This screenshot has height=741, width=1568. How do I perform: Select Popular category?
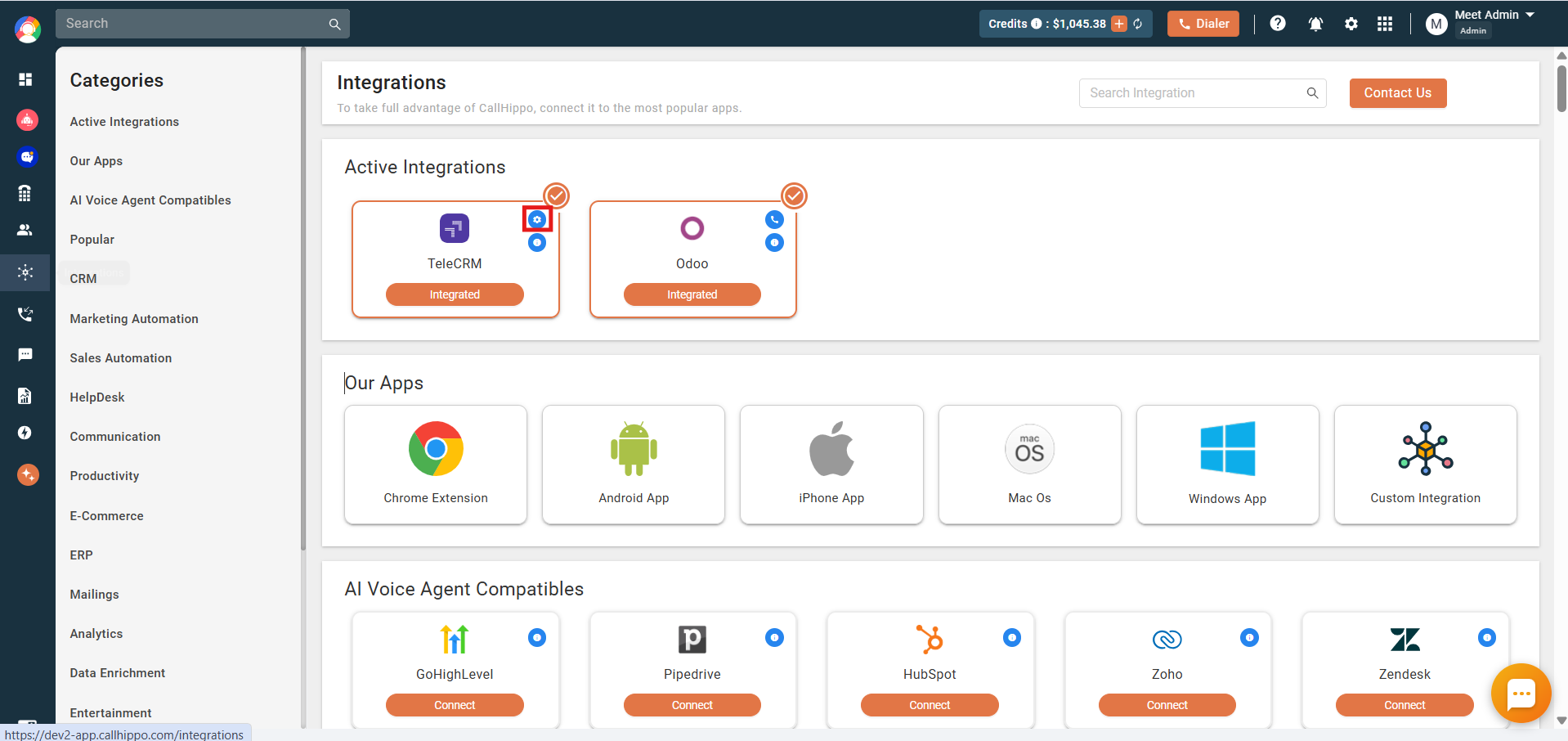(92, 240)
